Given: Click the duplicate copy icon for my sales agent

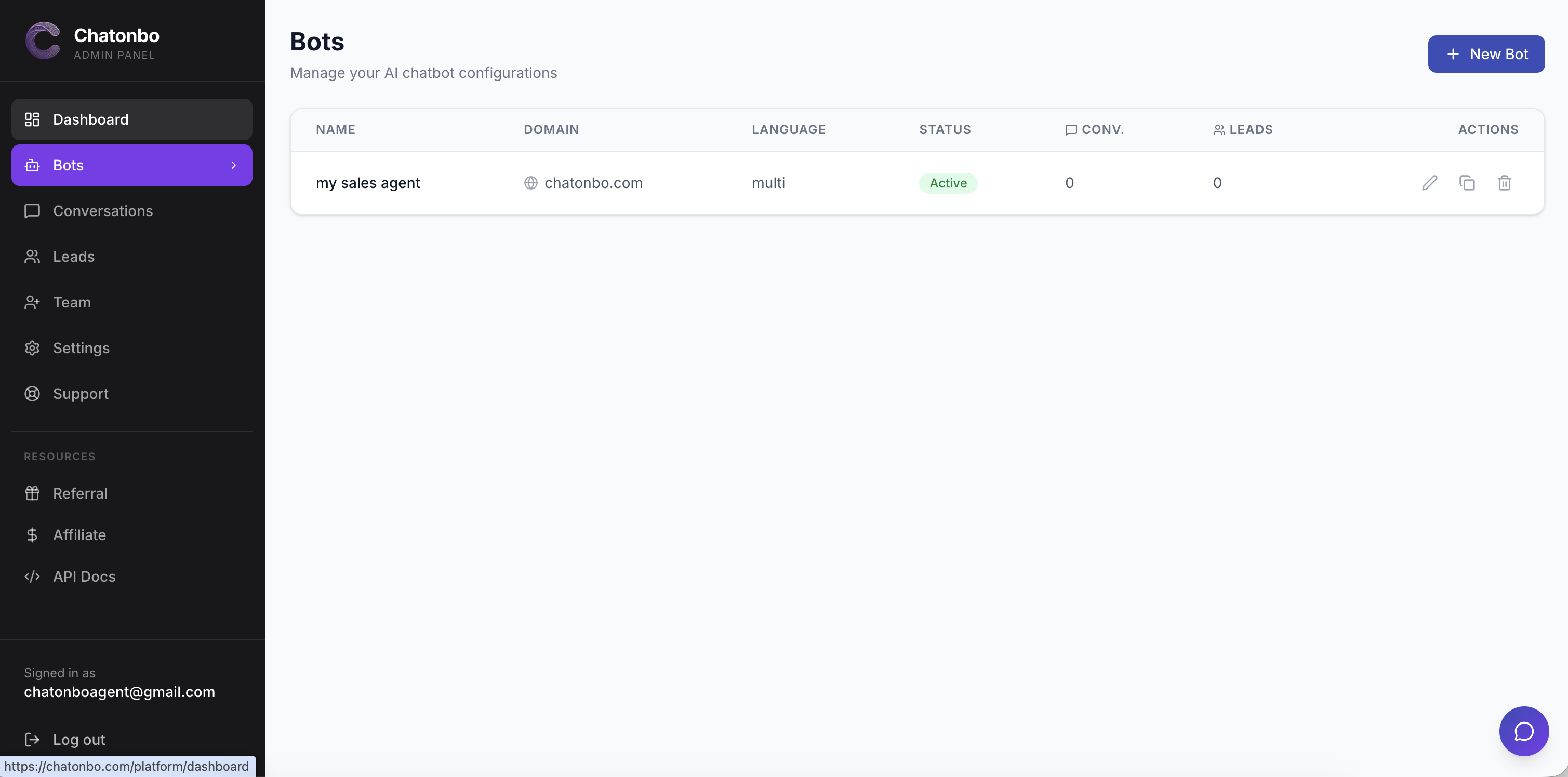Looking at the screenshot, I should click(1467, 182).
